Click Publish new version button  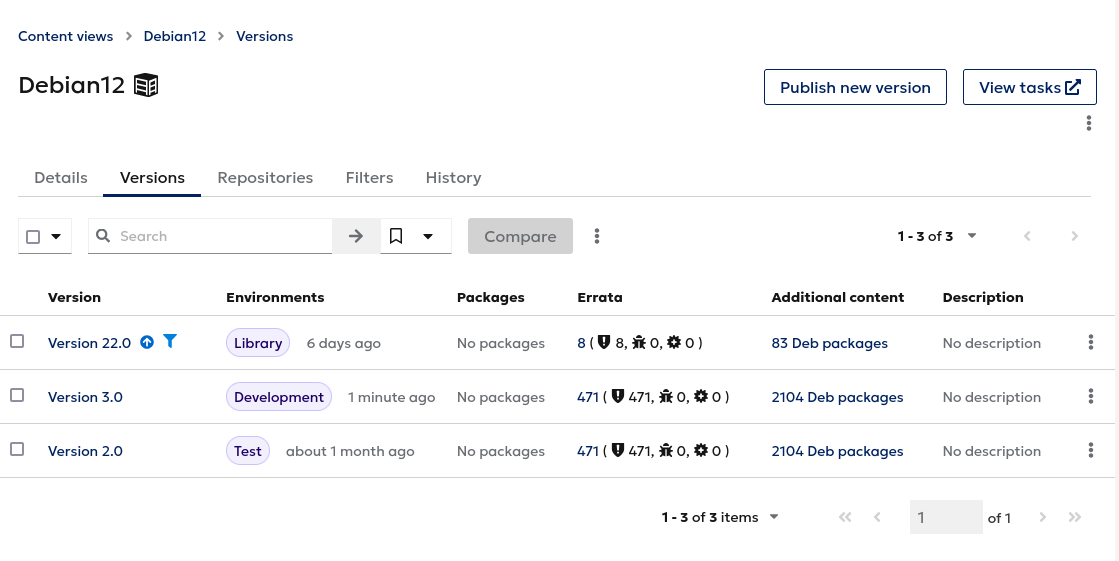click(x=855, y=87)
